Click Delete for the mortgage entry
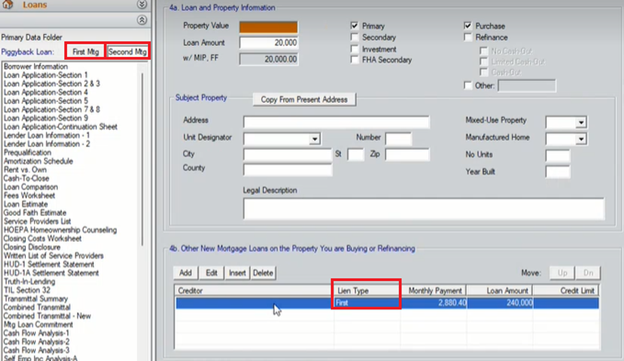 click(x=263, y=273)
